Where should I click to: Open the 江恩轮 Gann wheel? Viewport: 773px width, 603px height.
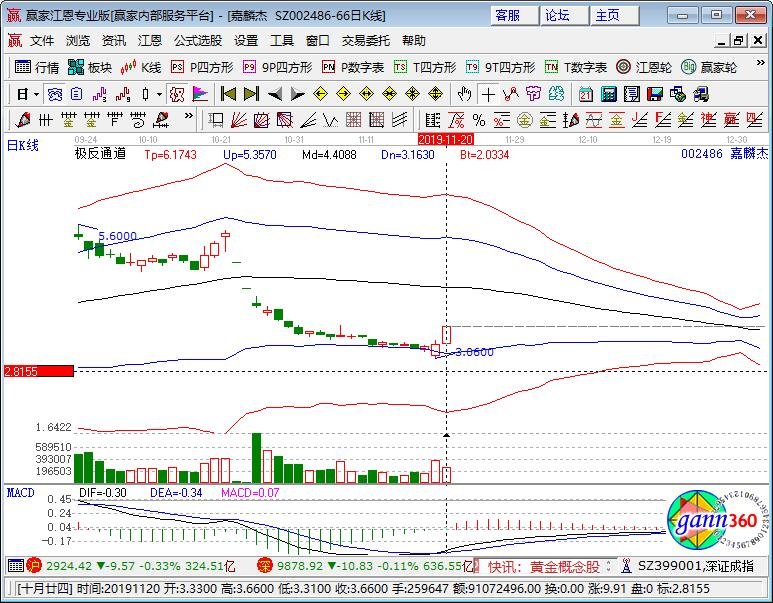(644, 67)
